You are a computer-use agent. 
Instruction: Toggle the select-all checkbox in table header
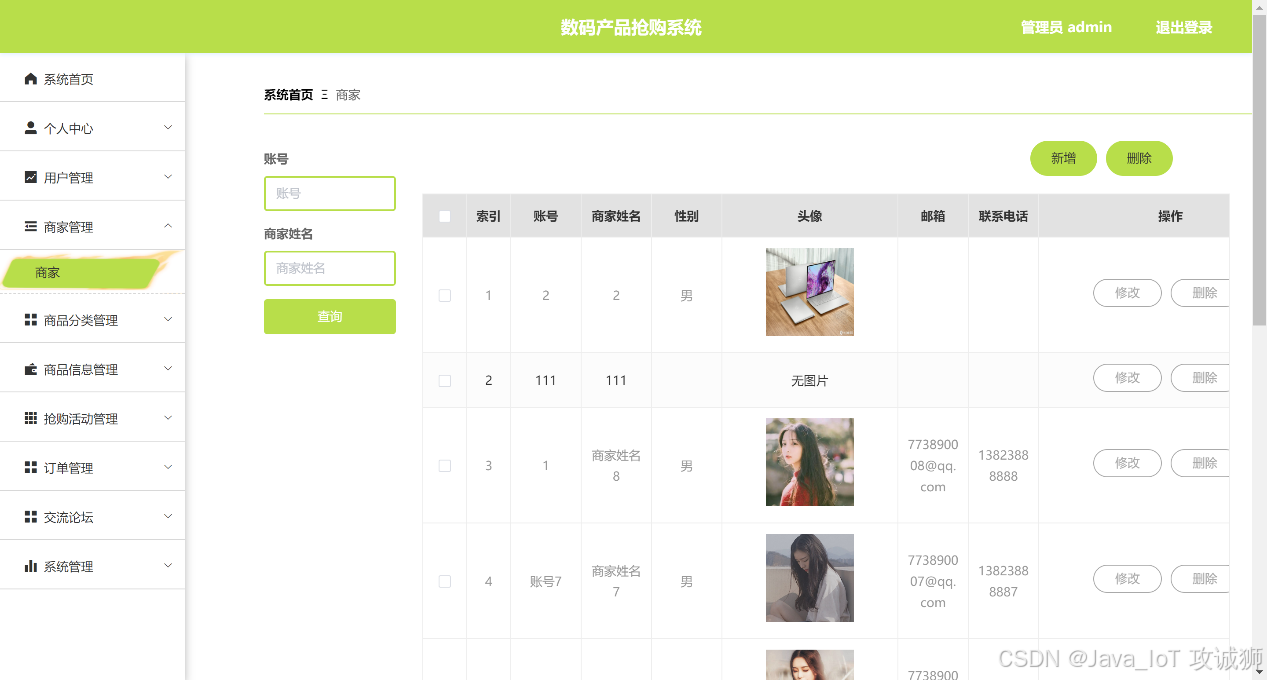coord(445,216)
